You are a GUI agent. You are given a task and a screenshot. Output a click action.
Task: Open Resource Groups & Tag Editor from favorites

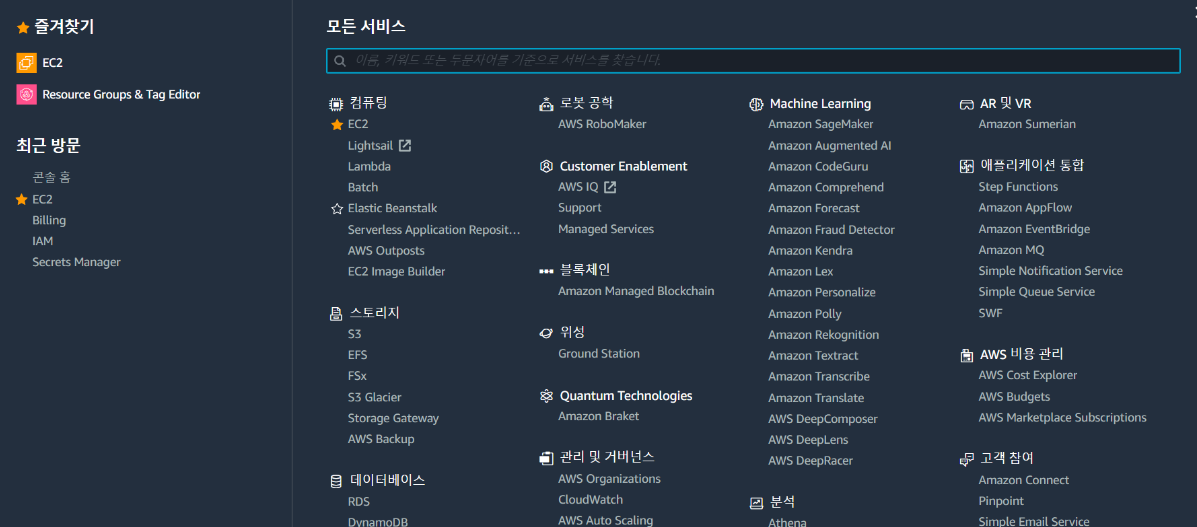[x=121, y=95]
